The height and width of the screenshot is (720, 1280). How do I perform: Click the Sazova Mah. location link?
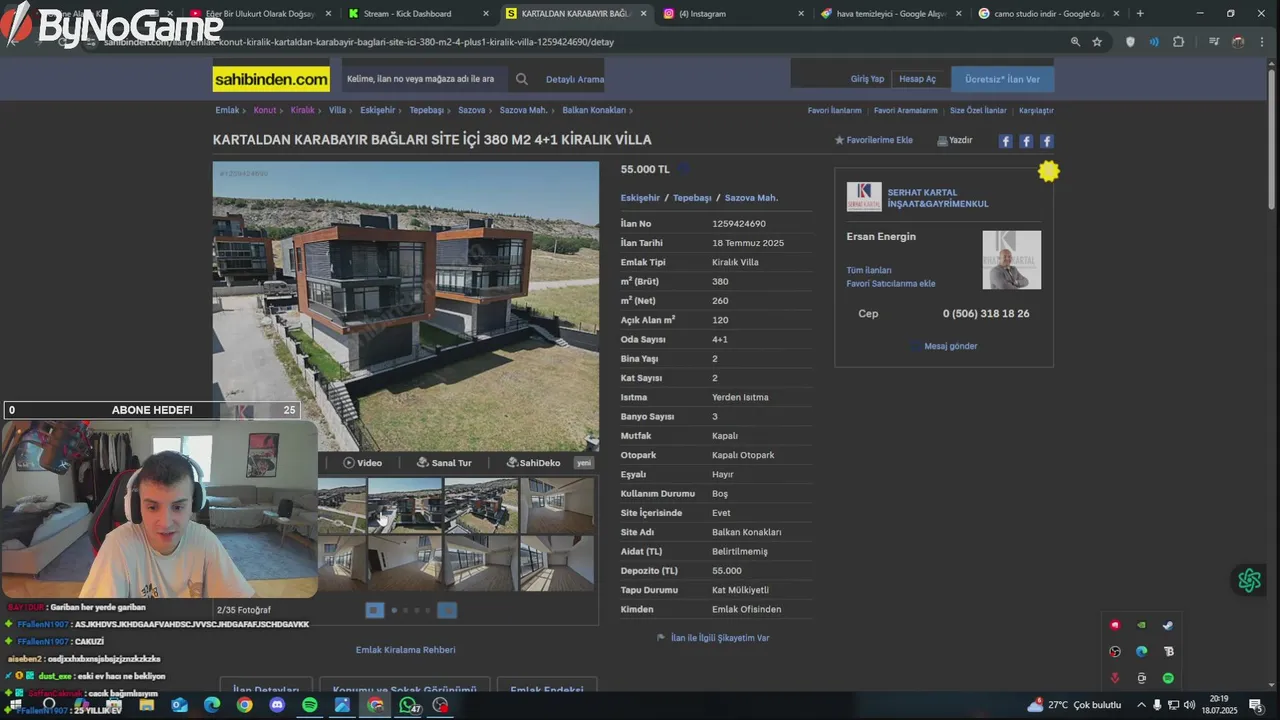pos(751,198)
